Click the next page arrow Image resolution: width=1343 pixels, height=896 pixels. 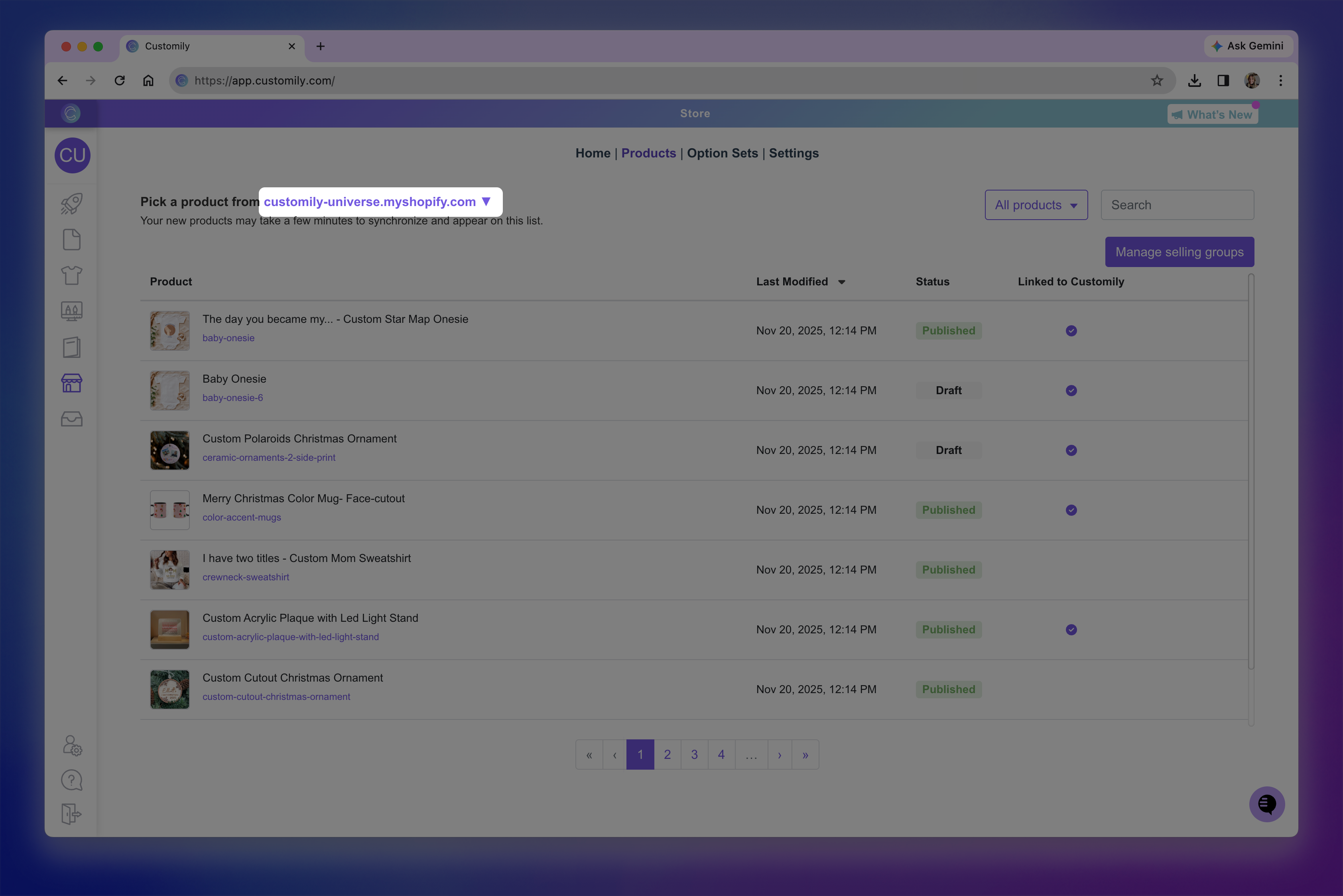[x=779, y=754]
